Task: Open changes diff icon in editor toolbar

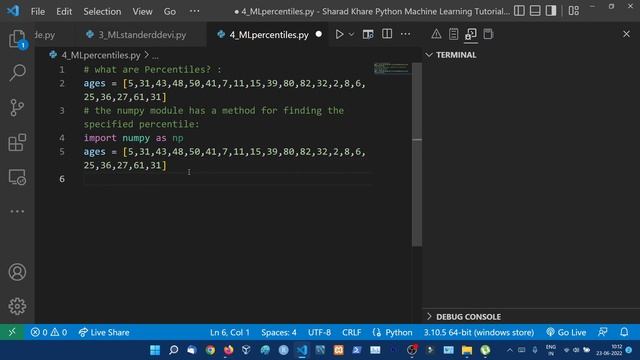Action: point(368,34)
